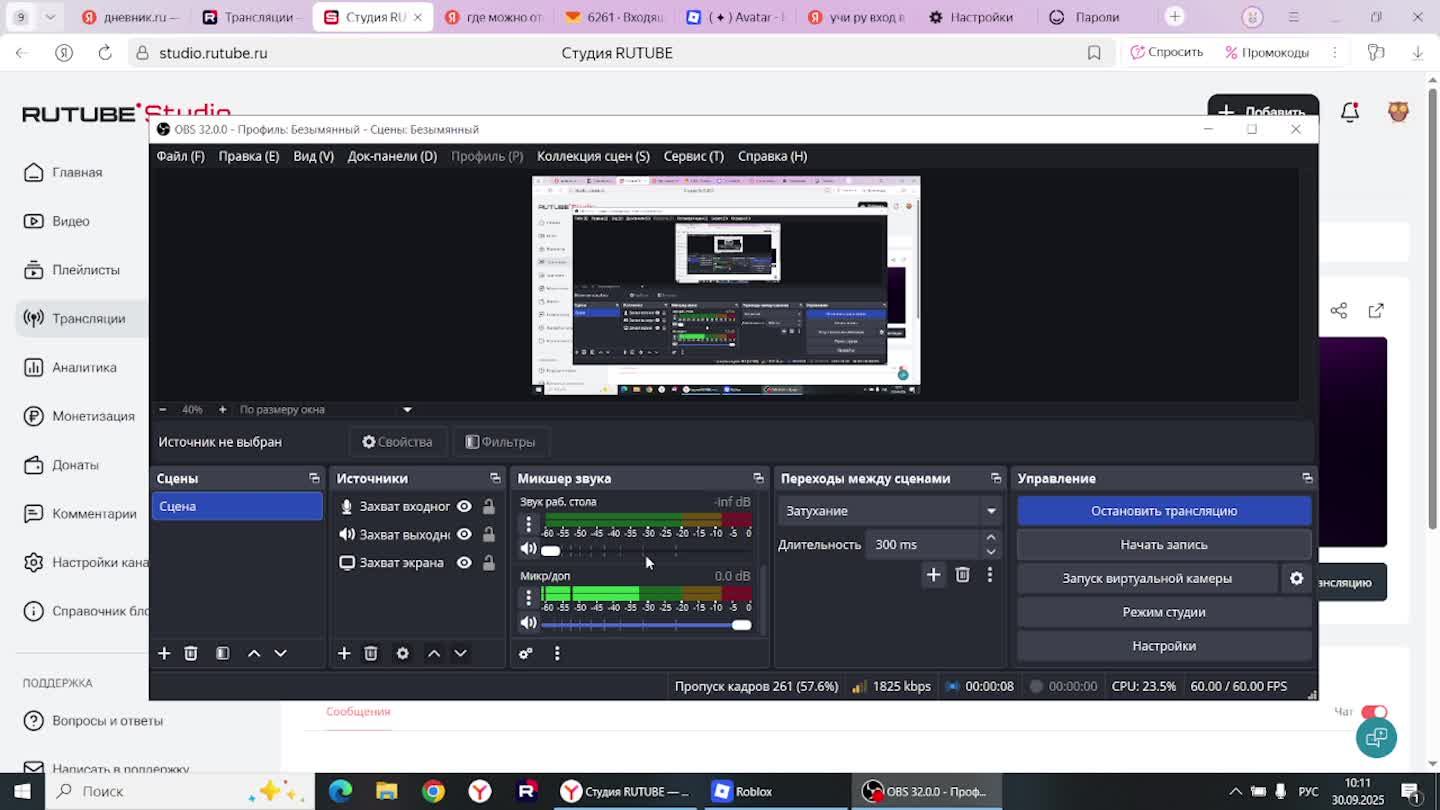This screenshot has height=810, width=1440.
Task: Pop out the Источники dock panel
Action: pyautogui.click(x=495, y=478)
